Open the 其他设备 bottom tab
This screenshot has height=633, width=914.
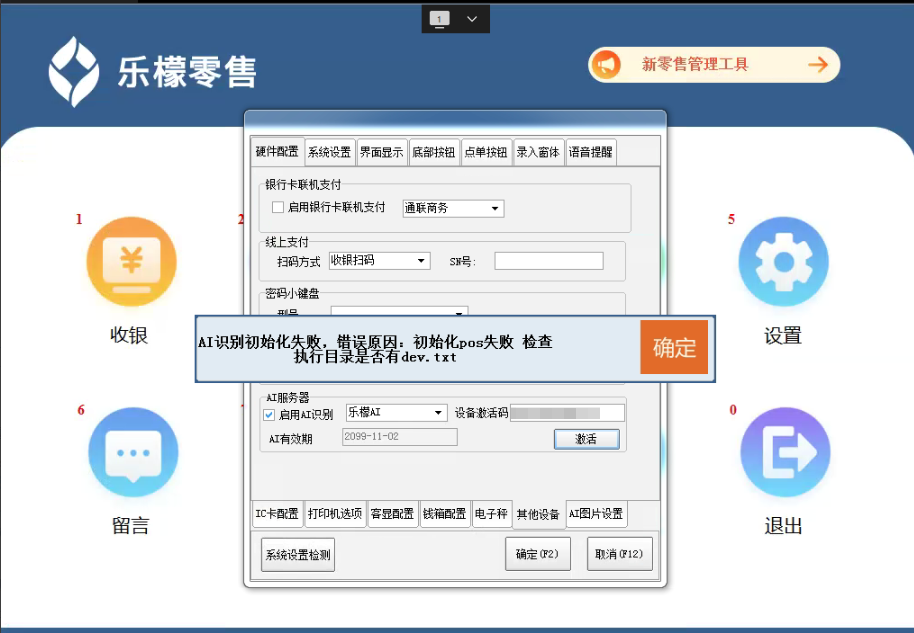point(538,514)
